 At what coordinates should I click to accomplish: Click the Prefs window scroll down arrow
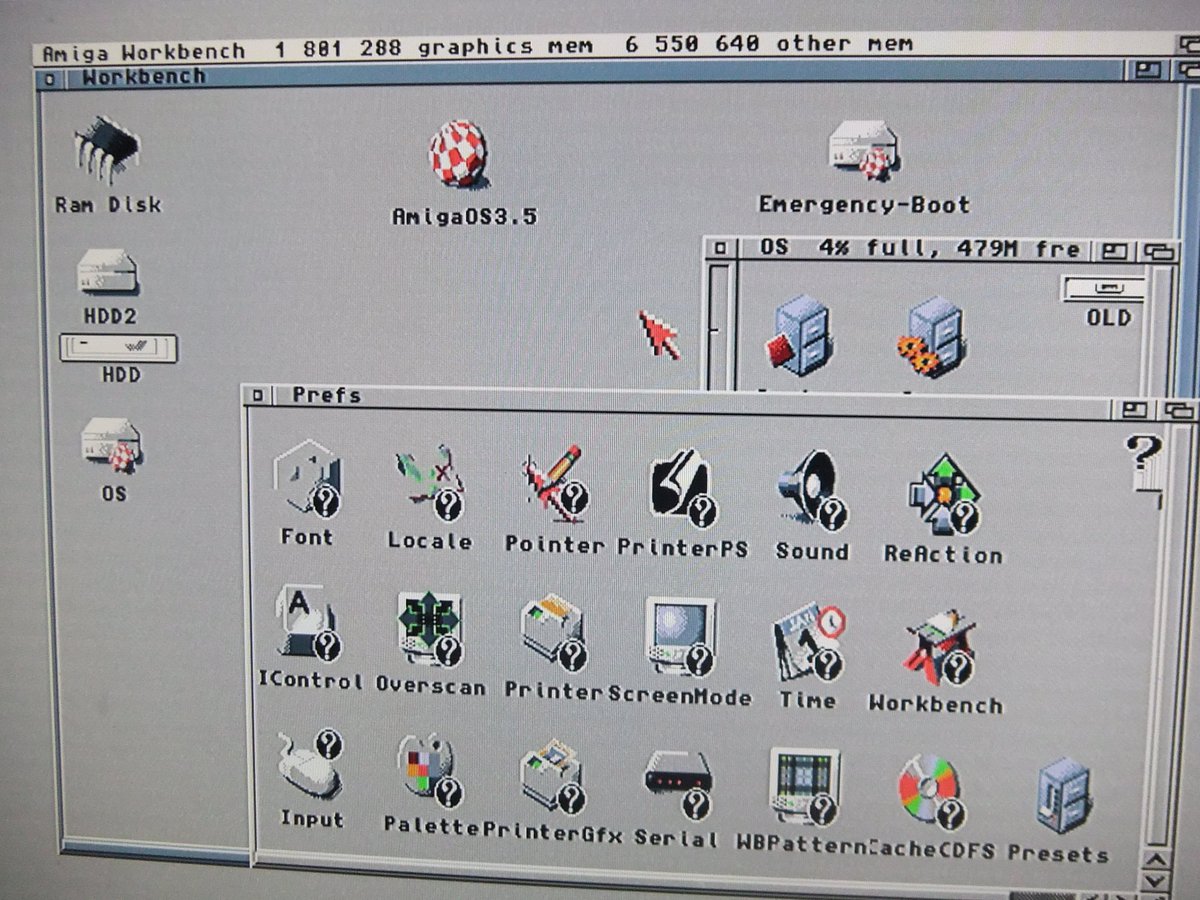pos(1155,881)
